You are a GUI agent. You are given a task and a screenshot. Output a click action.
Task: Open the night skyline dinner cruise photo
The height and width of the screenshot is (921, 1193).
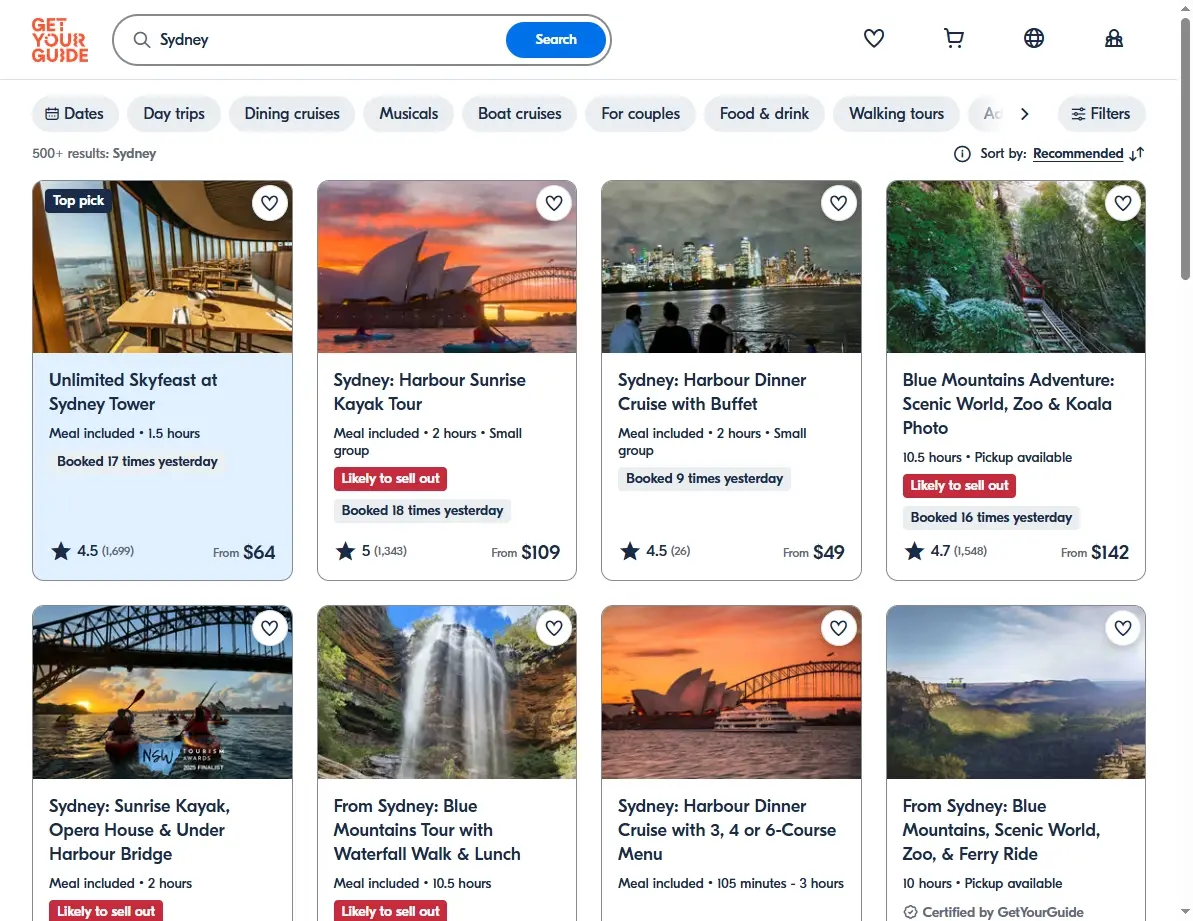731,267
